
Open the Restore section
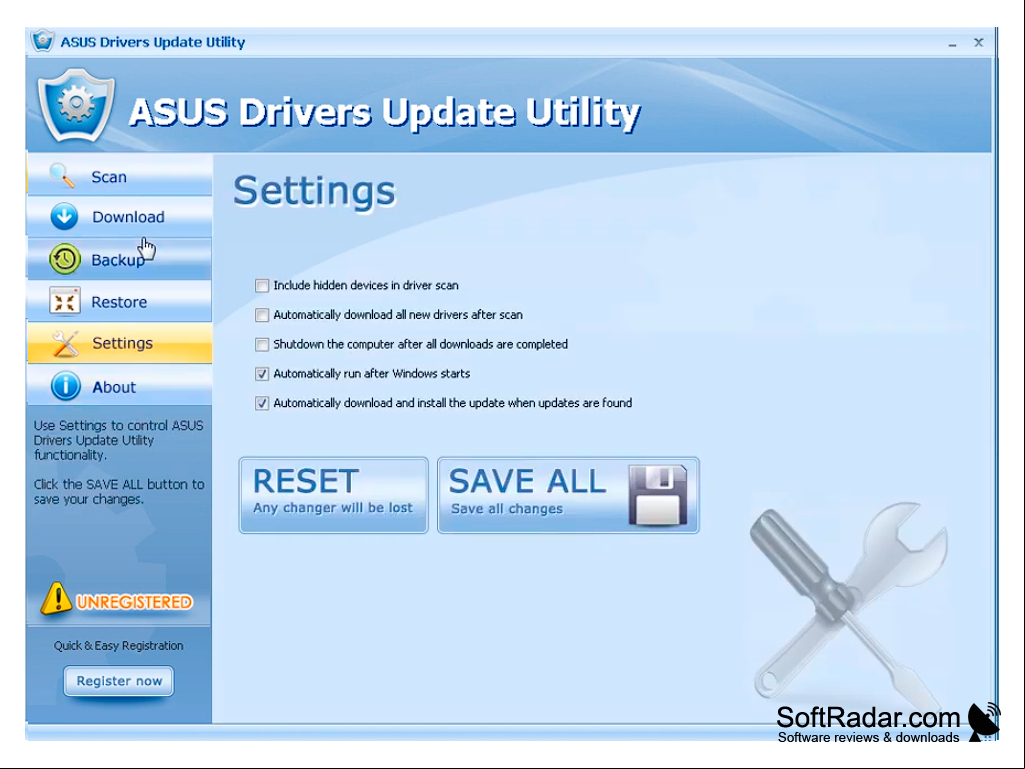(x=120, y=301)
